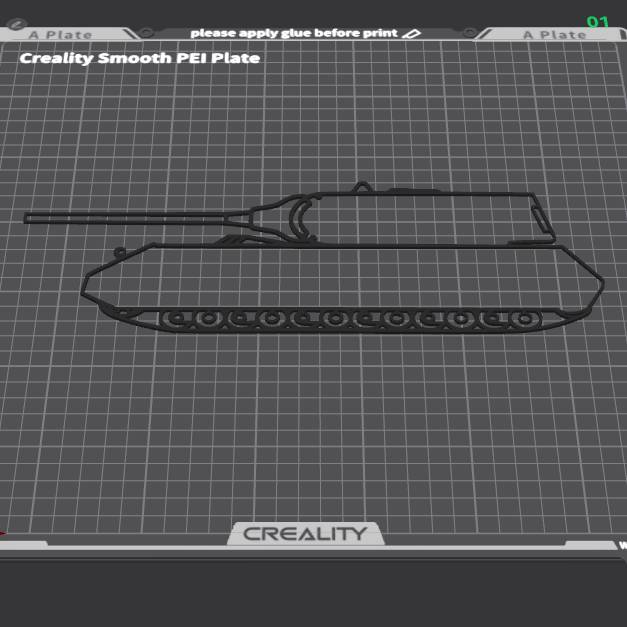Image resolution: width=627 pixels, height=627 pixels.
Task: Click the rightmost road wheel of the tank
Action: click(x=523, y=319)
